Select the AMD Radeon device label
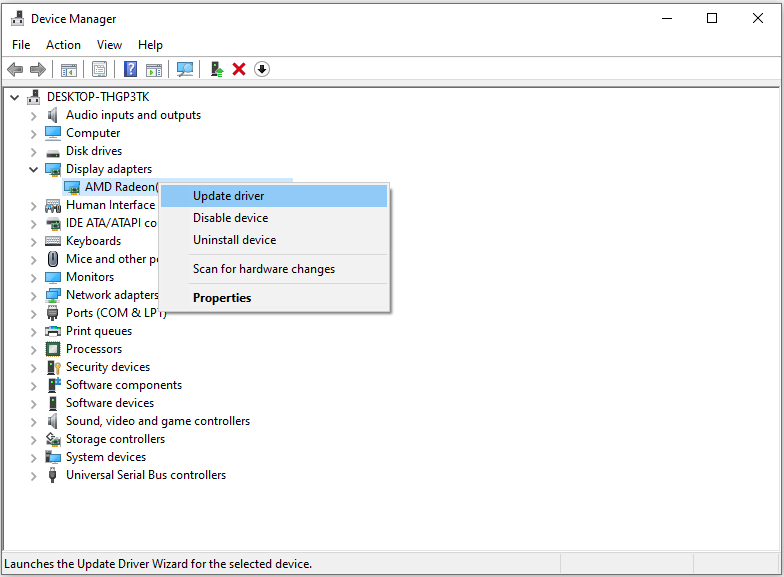Viewport: 784px width, 577px height. (x=122, y=187)
